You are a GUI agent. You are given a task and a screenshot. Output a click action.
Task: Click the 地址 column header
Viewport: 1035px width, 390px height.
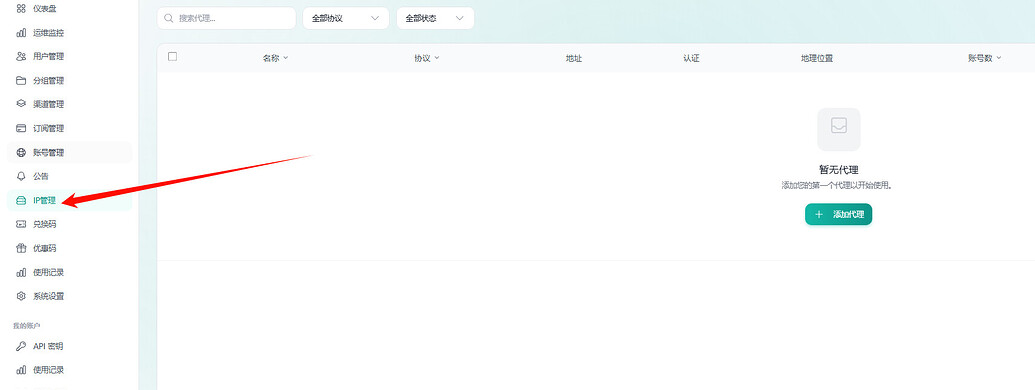pyautogui.click(x=574, y=58)
